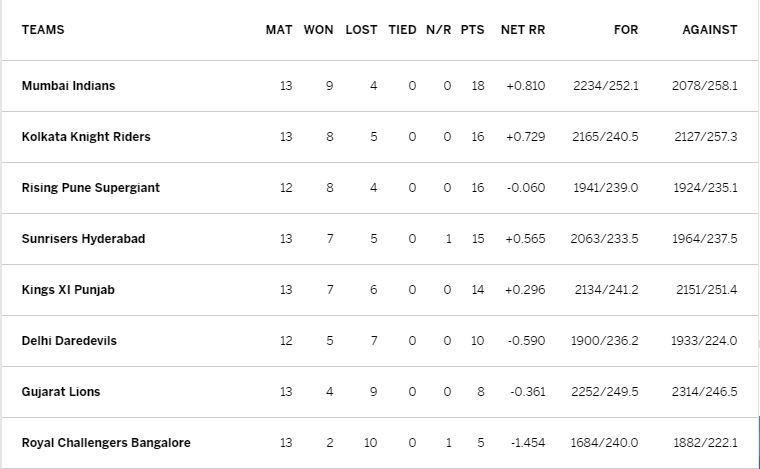Viewport: 760px width, 469px height.
Task: Click the N/R column header
Action: [x=439, y=30]
